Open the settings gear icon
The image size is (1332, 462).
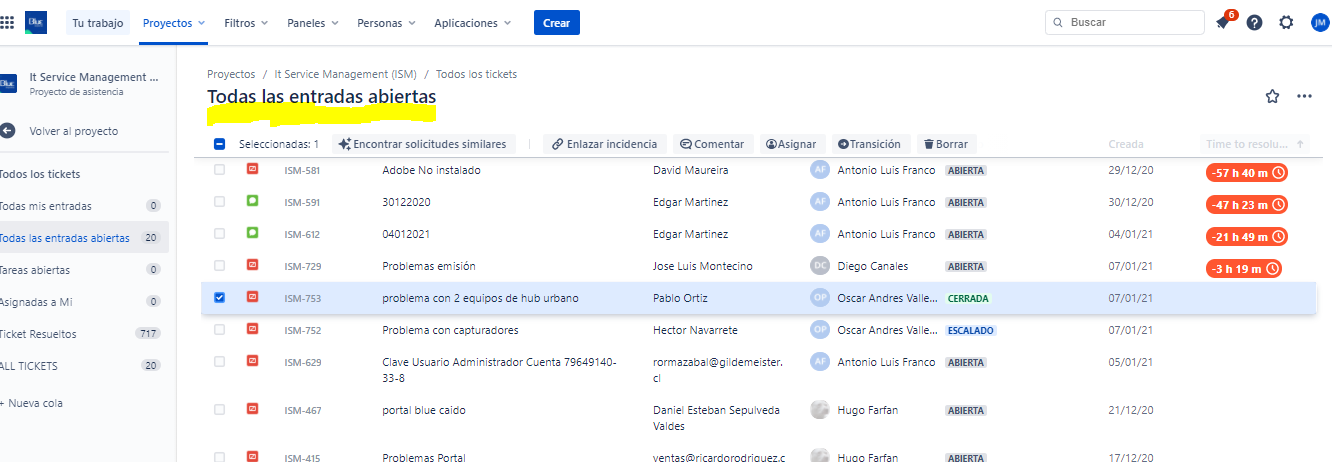pos(1286,22)
